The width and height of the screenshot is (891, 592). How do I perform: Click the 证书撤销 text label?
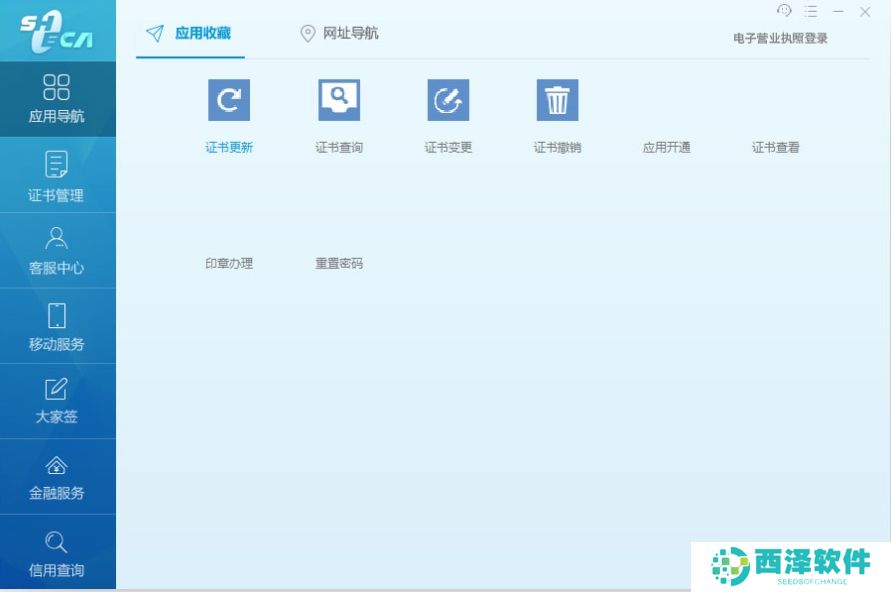click(557, 148)
